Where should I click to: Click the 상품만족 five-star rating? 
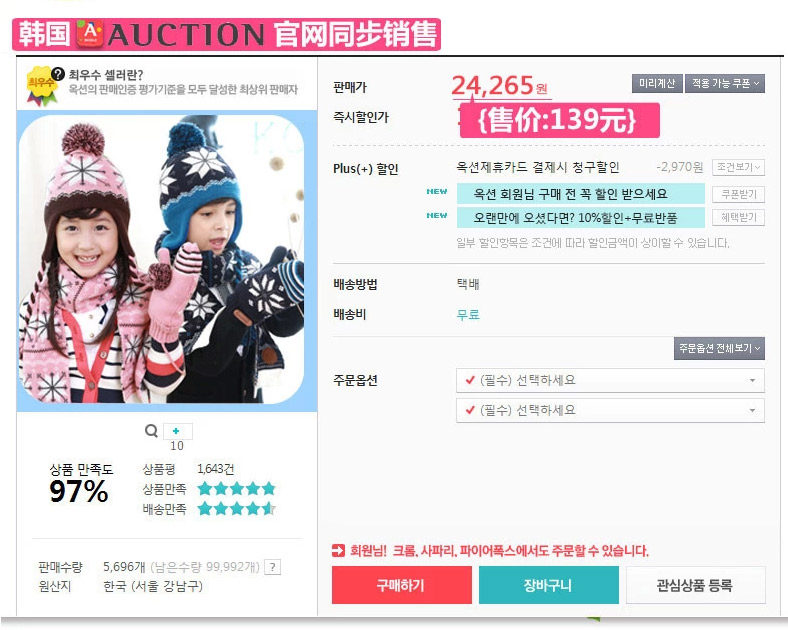coord(236,488)
